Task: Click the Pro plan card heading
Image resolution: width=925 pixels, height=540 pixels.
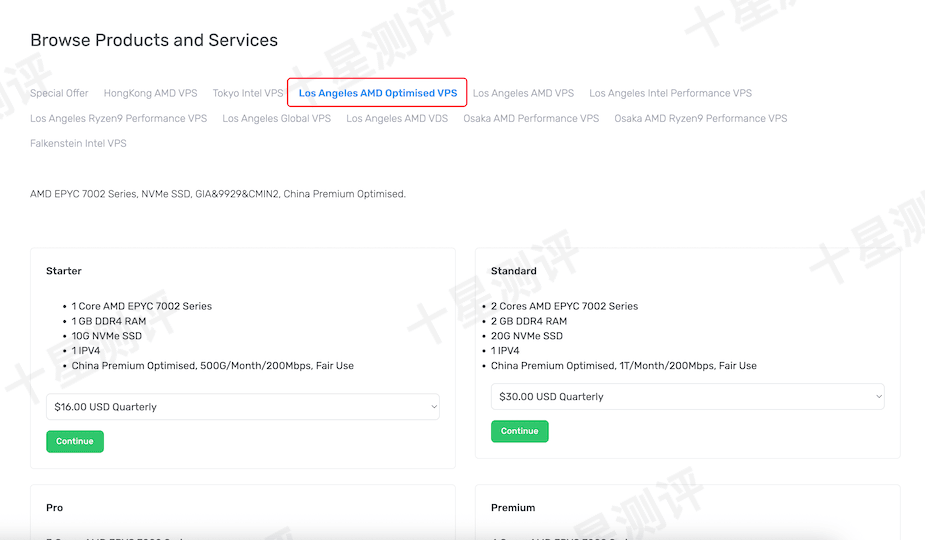Action: (x=54, y=508)
